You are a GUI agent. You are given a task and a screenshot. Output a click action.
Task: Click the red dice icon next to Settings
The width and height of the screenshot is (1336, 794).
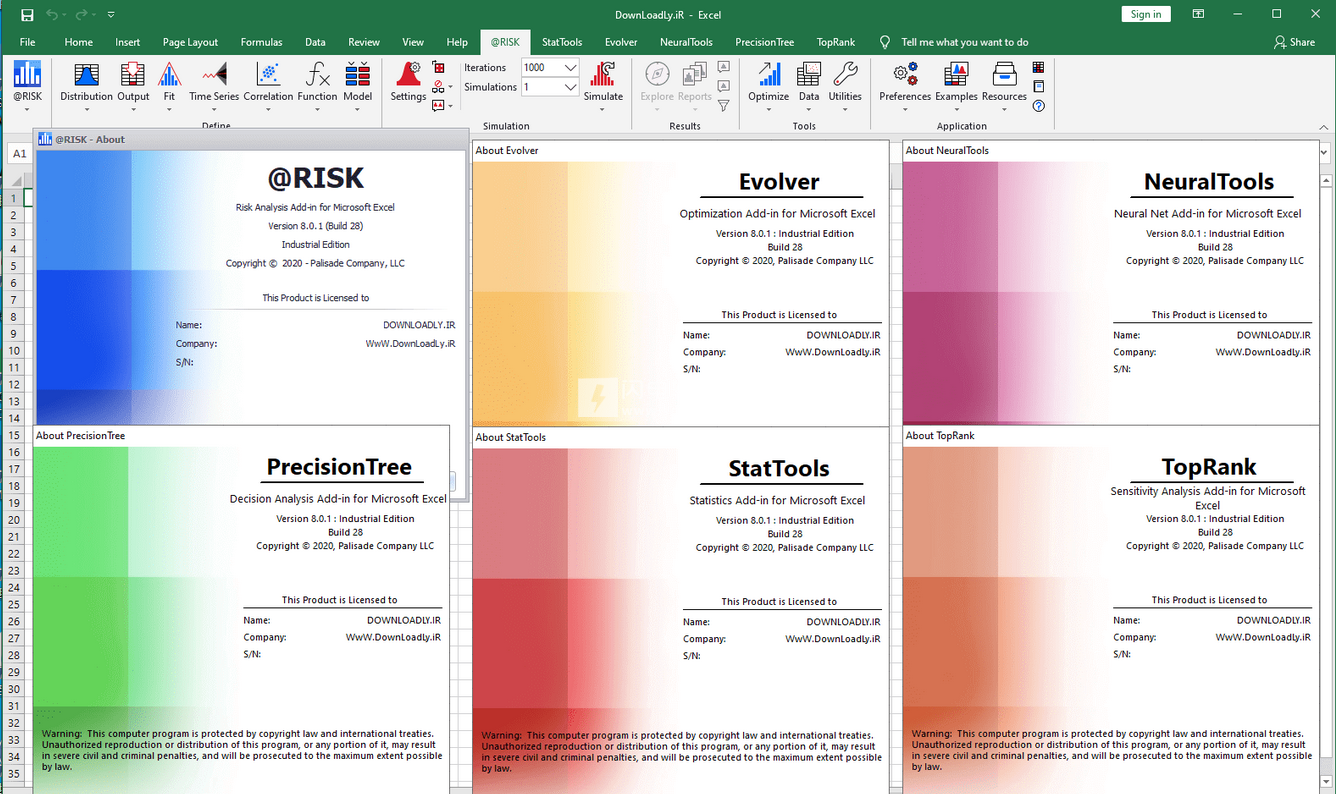[438, 68]
